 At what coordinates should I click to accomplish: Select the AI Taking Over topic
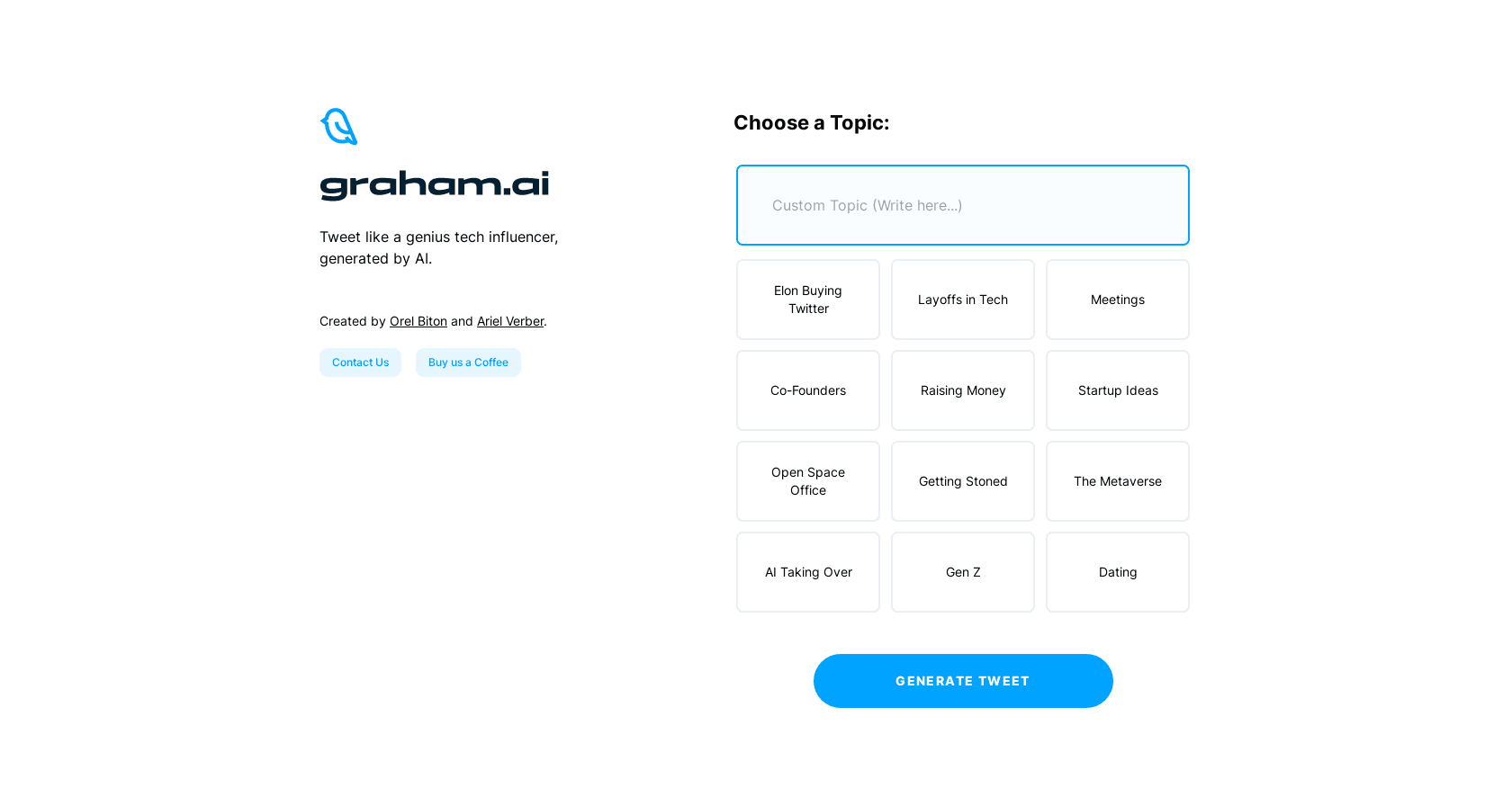pyautogui.click(x=808, y=572)
